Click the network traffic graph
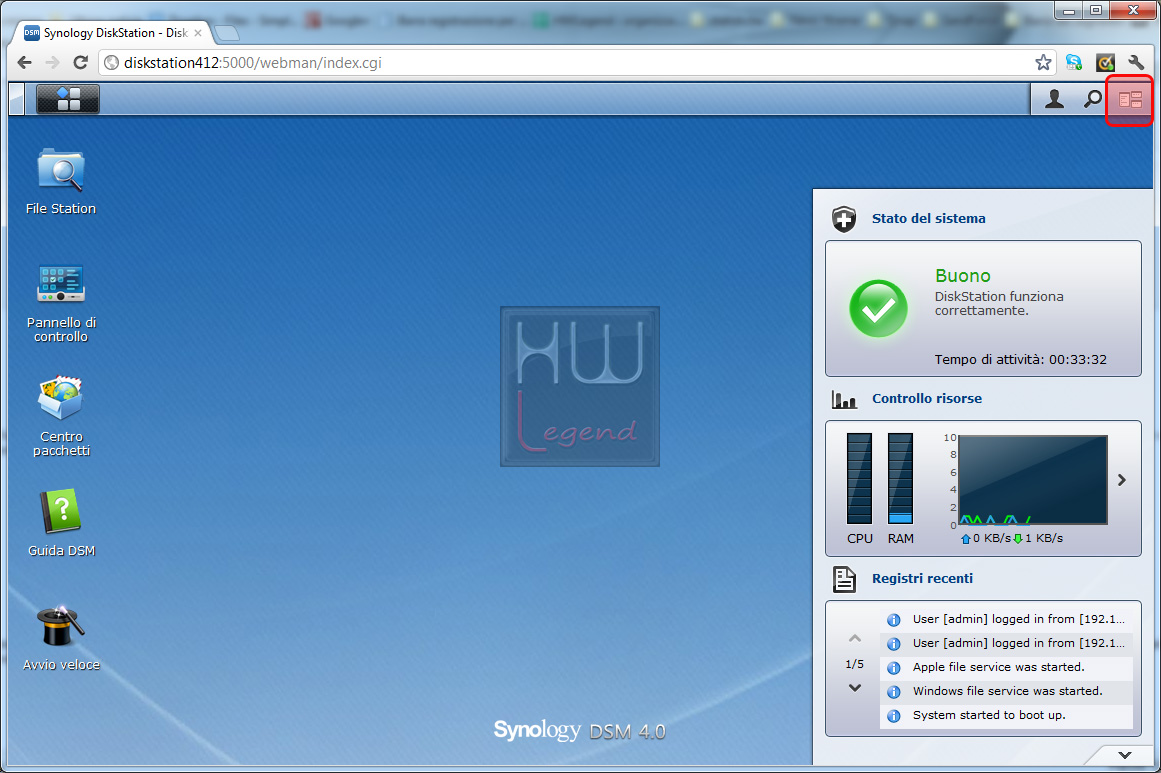The image size is (1161, 773). pyautogui.click(x=1033, y=480)
